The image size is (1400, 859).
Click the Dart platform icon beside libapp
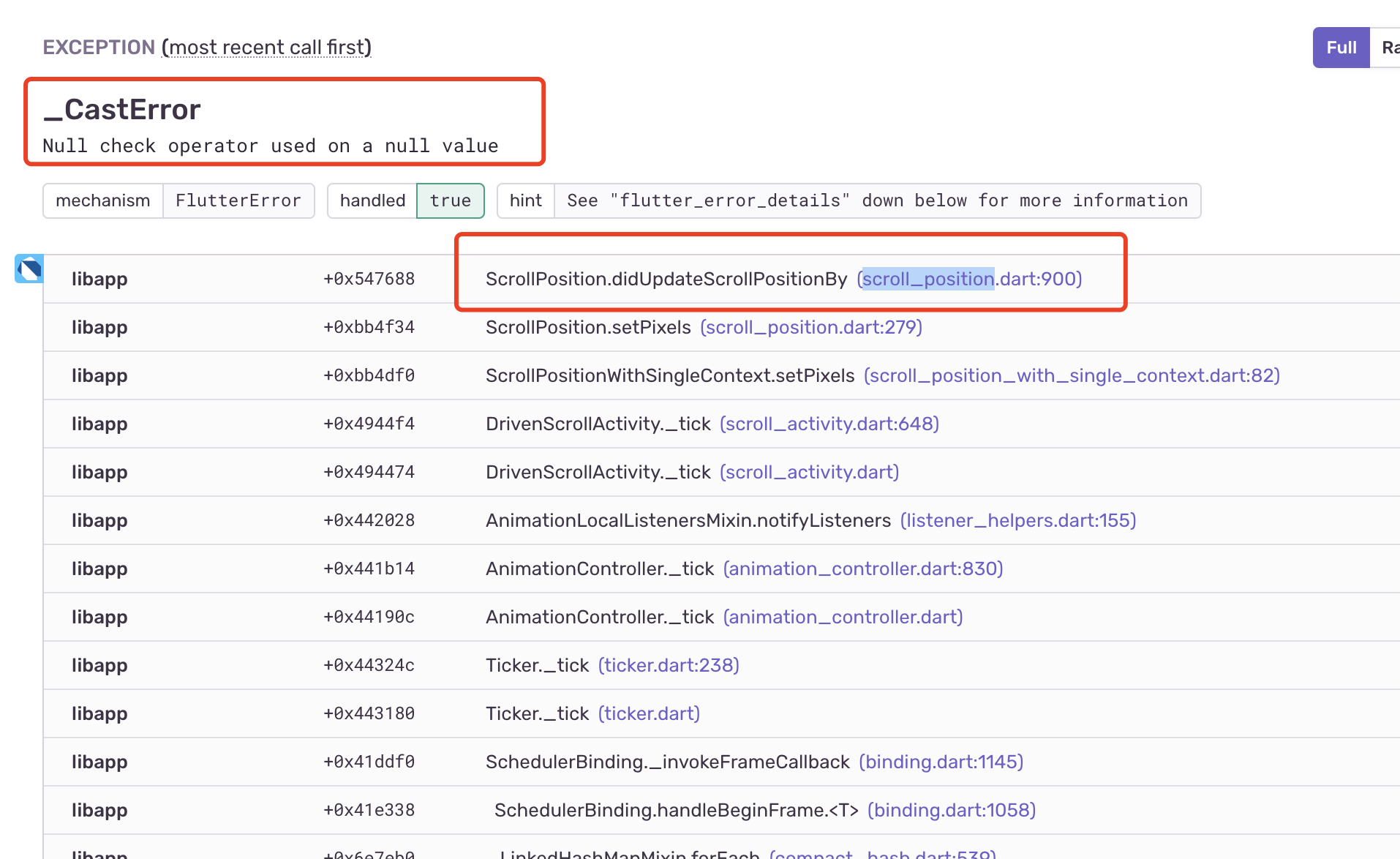pos(28,269)
